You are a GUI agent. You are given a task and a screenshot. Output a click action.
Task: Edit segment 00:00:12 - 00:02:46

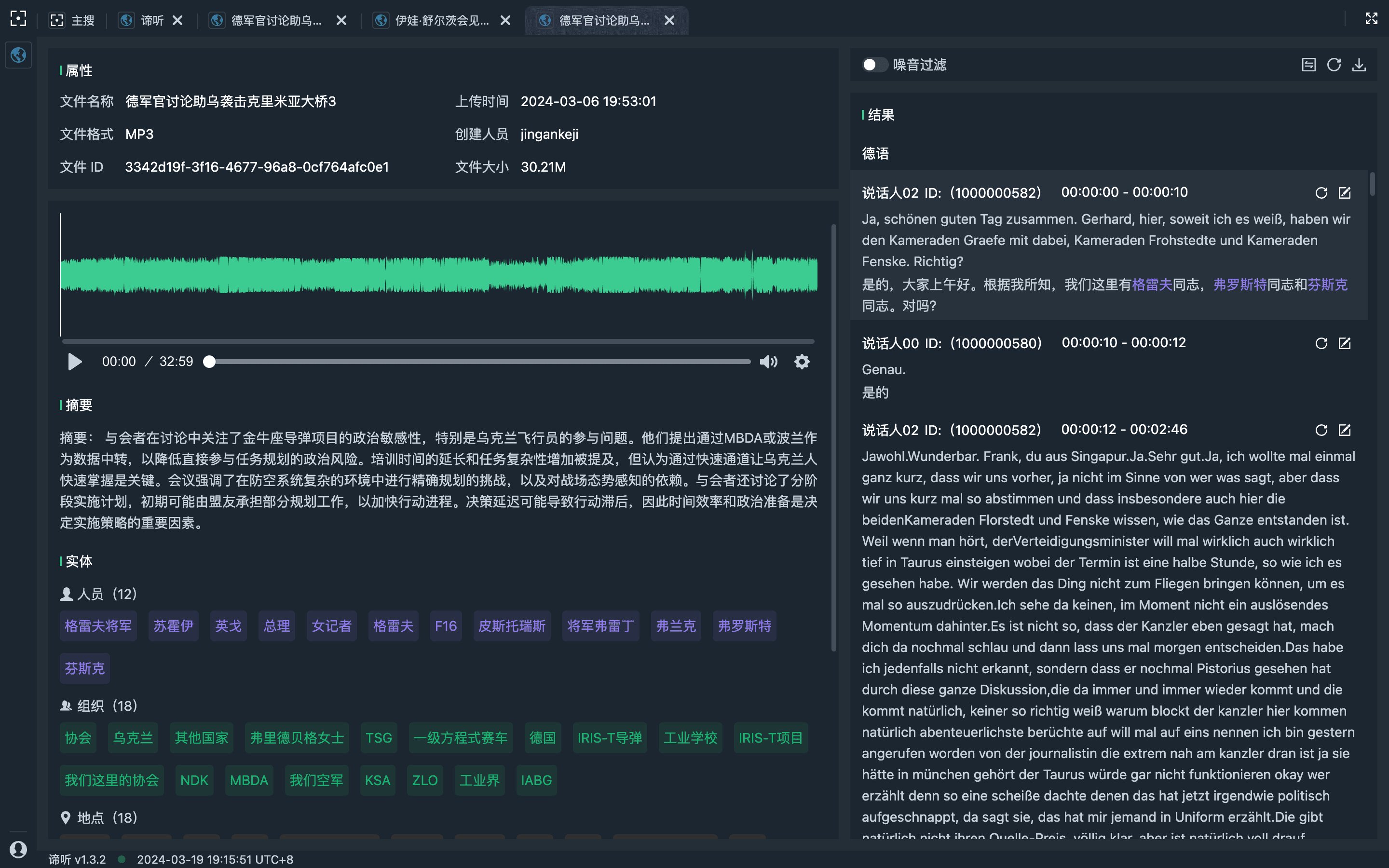tap(1345, 430)
